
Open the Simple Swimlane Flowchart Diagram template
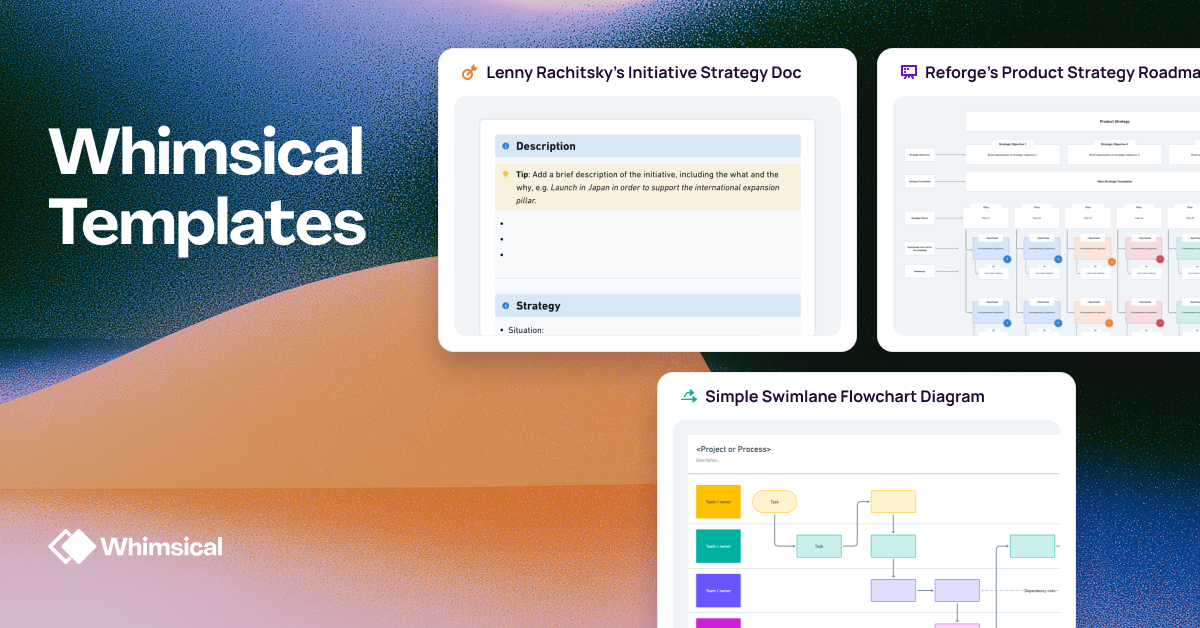pos(845,396)
